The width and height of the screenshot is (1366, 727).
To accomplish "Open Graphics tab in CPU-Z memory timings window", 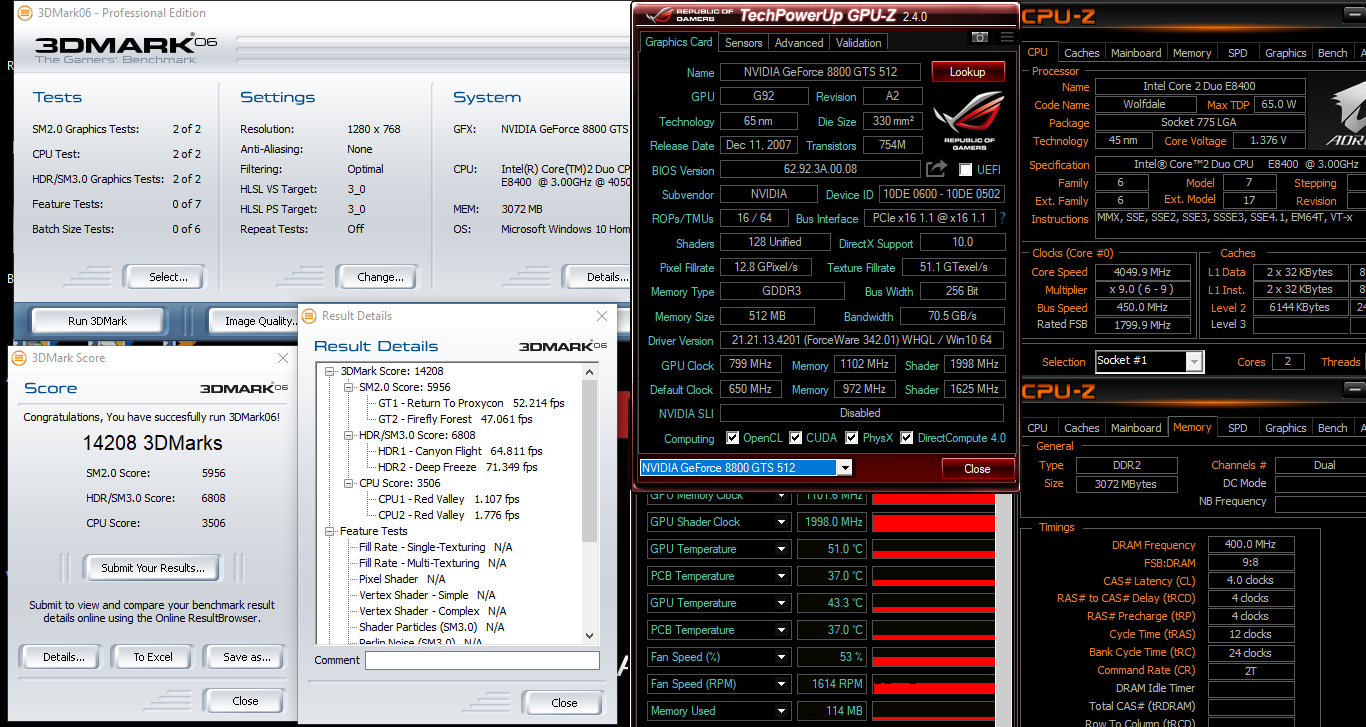I will (x=1285, y=427).
